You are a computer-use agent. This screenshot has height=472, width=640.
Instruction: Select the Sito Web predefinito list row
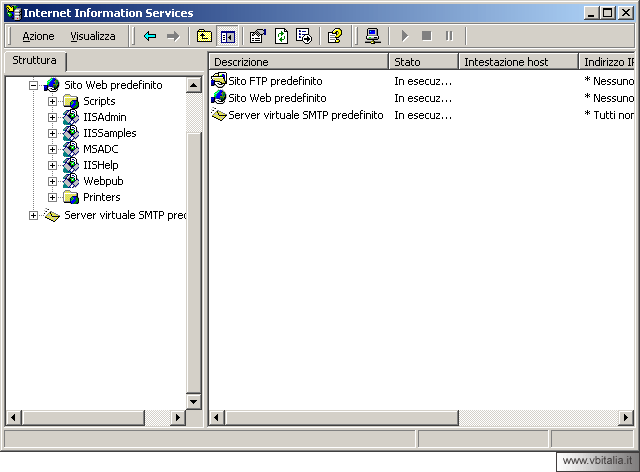tap(422, 98)
